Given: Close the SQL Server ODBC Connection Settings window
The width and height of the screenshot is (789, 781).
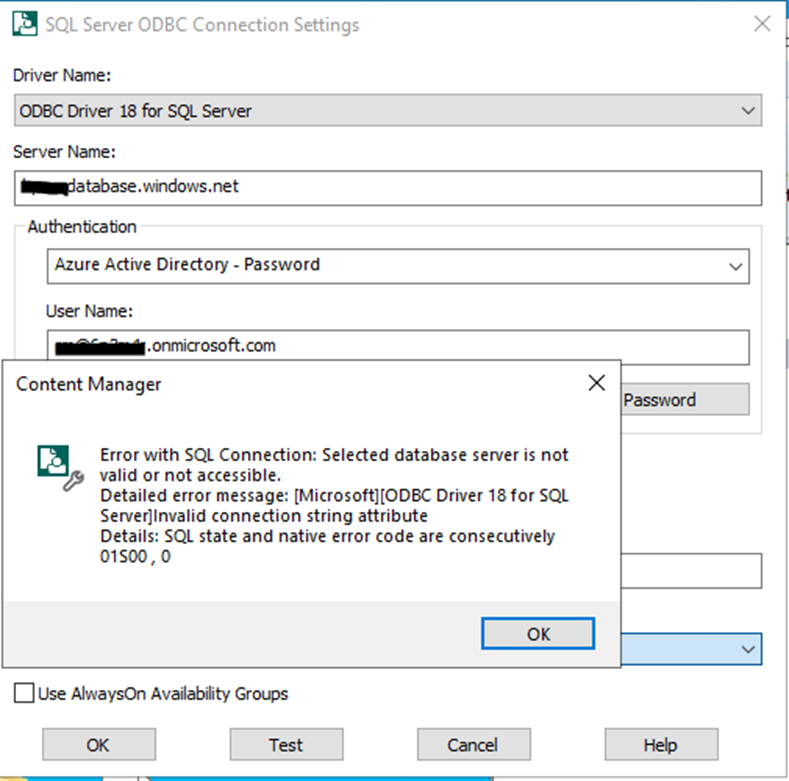Looking at the screenshot, I should [761, 24].
